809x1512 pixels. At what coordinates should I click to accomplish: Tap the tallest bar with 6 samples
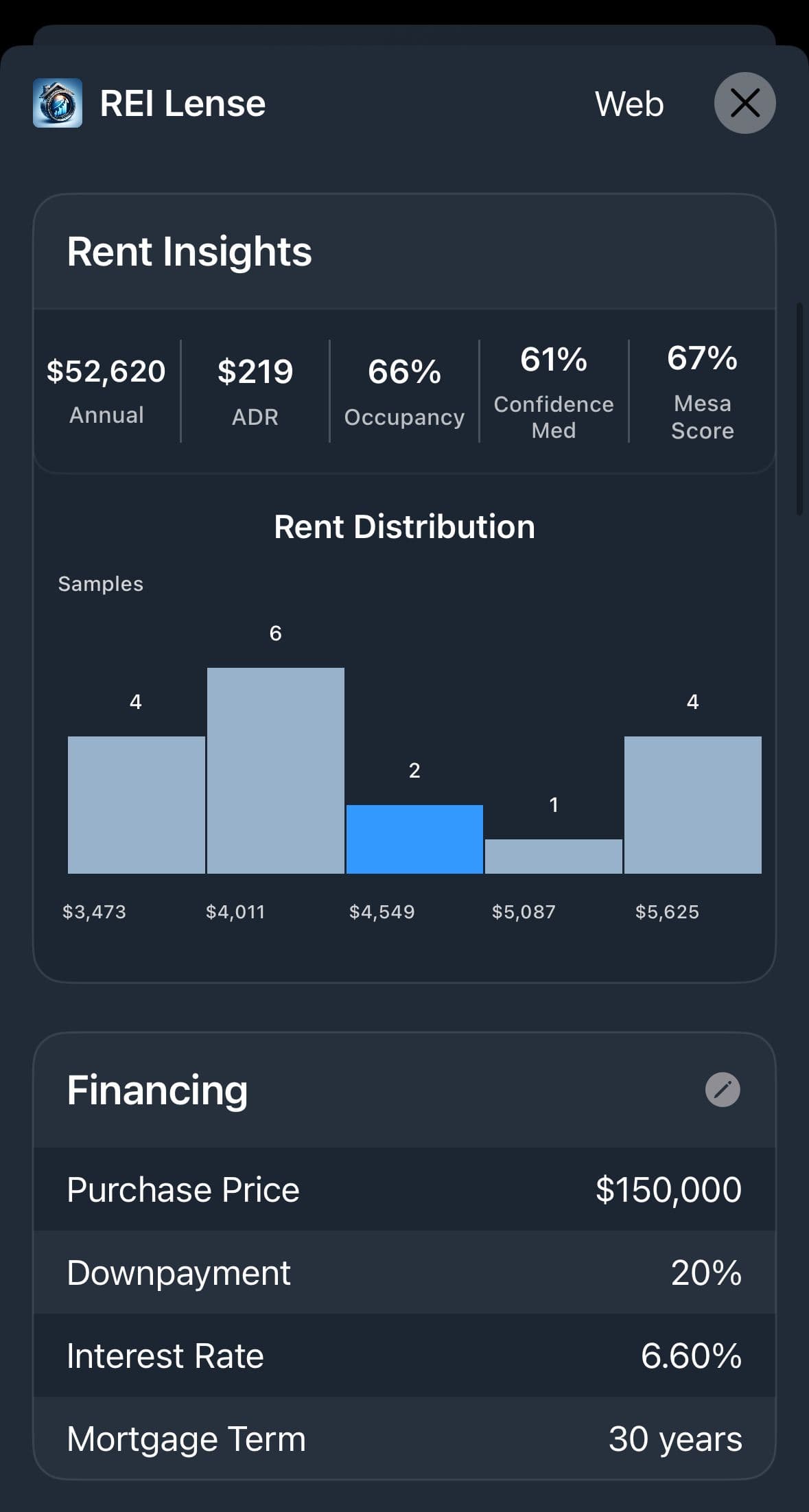coord(275,770)
